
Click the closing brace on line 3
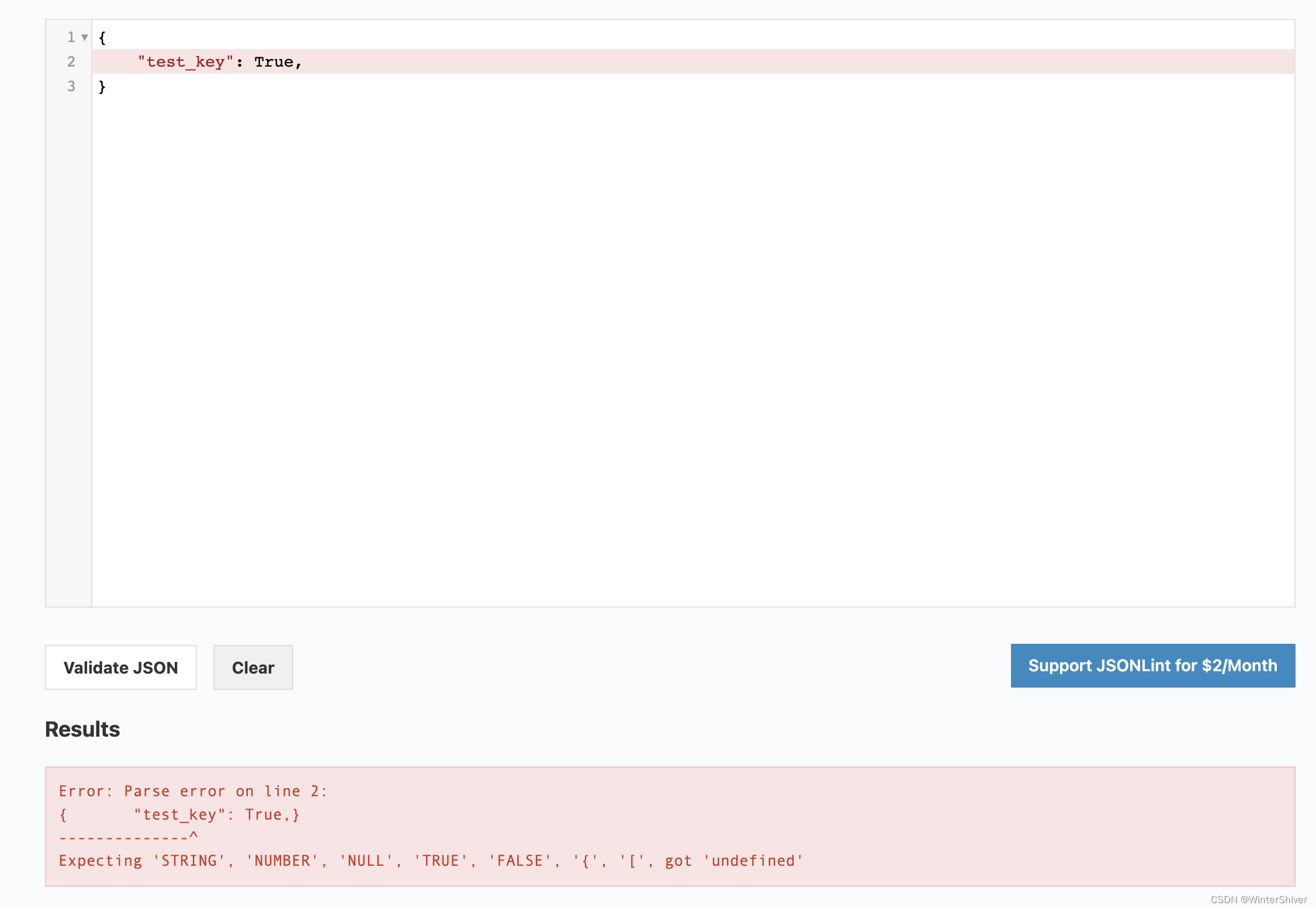click(x=103, y=86)
